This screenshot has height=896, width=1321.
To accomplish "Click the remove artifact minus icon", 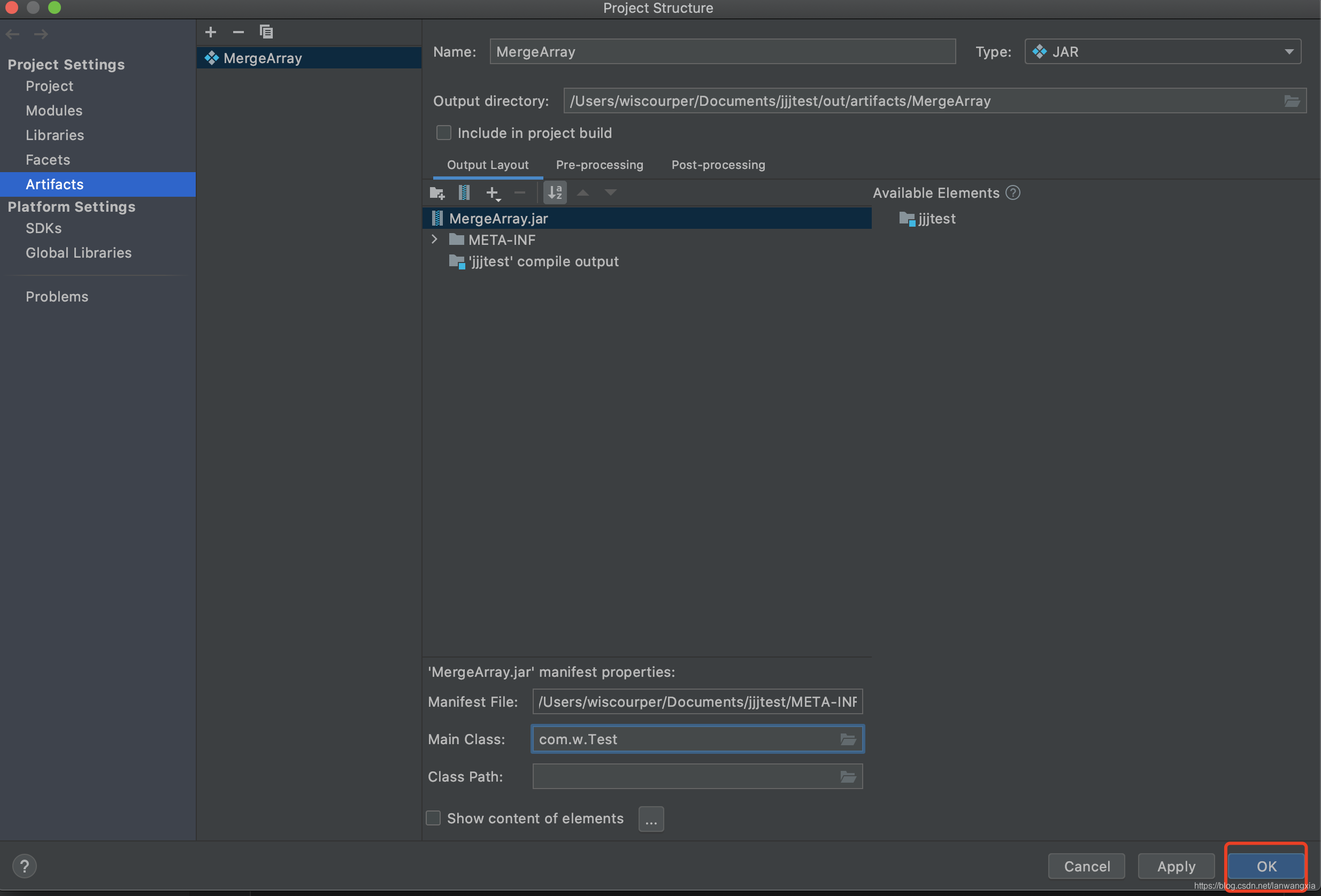I will pyautogui.click(x=238, y=32).
